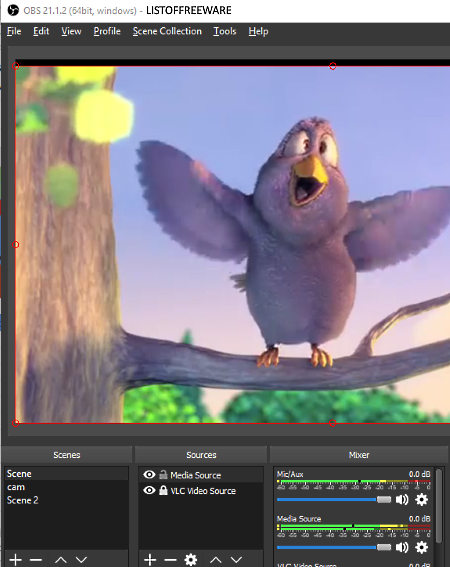This screenshot has height=567, width=450.
Task: Click bottom-center resize handle of preview
Action: tap(333, 423)
